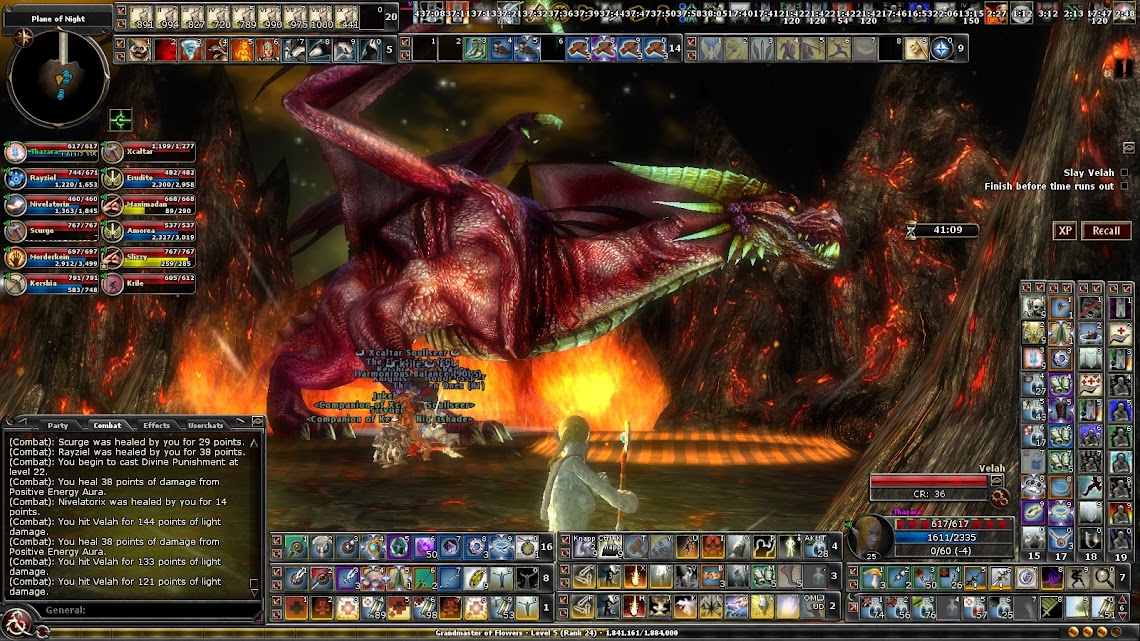This screenshot has width=1140, height=641.
Task: Click the magnifying glass search icon in hotbar 7
Action: pos(1104,578)
